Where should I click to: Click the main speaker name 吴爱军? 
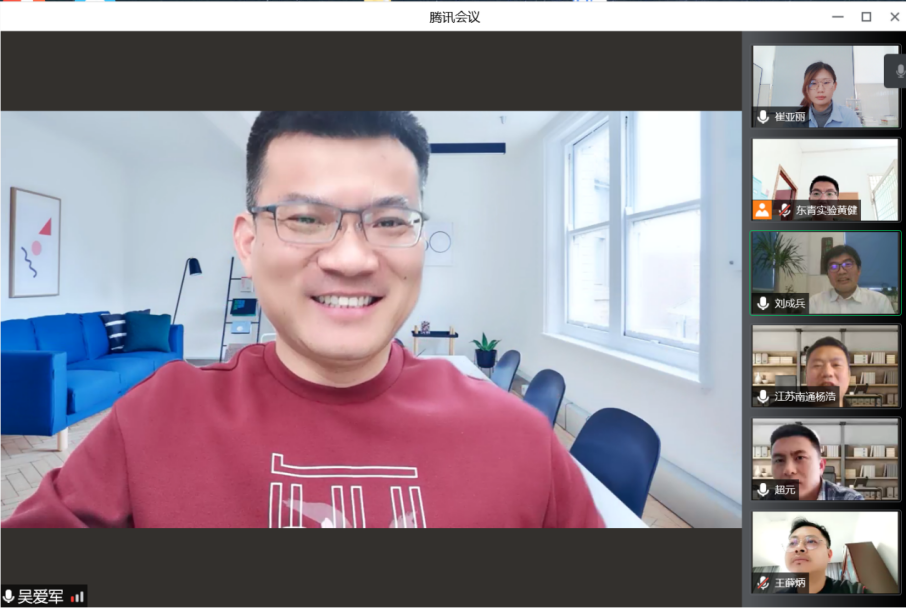click(40, 596)
